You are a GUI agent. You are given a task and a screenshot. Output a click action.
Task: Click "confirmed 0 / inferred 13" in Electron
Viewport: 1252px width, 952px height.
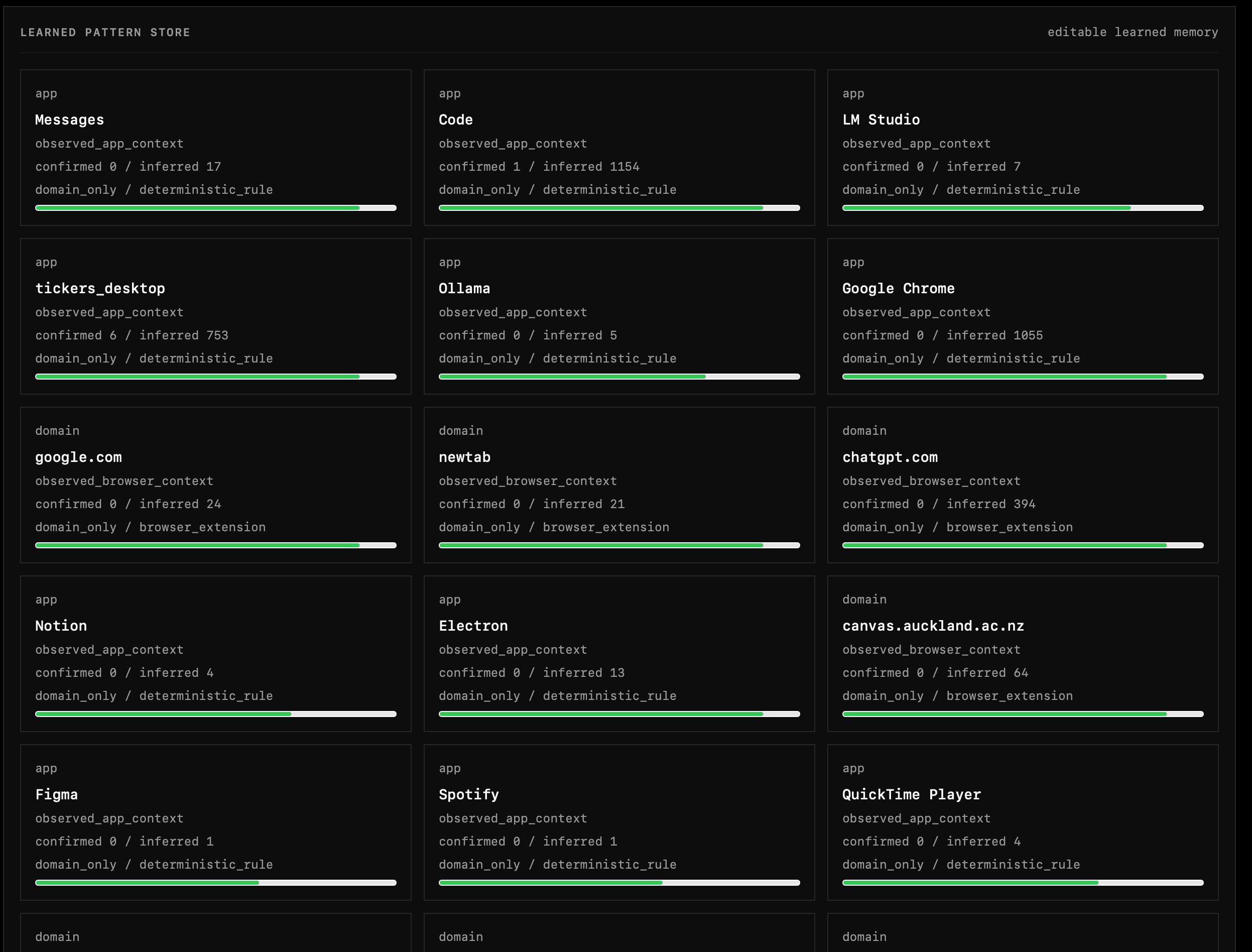pos(532,673)
